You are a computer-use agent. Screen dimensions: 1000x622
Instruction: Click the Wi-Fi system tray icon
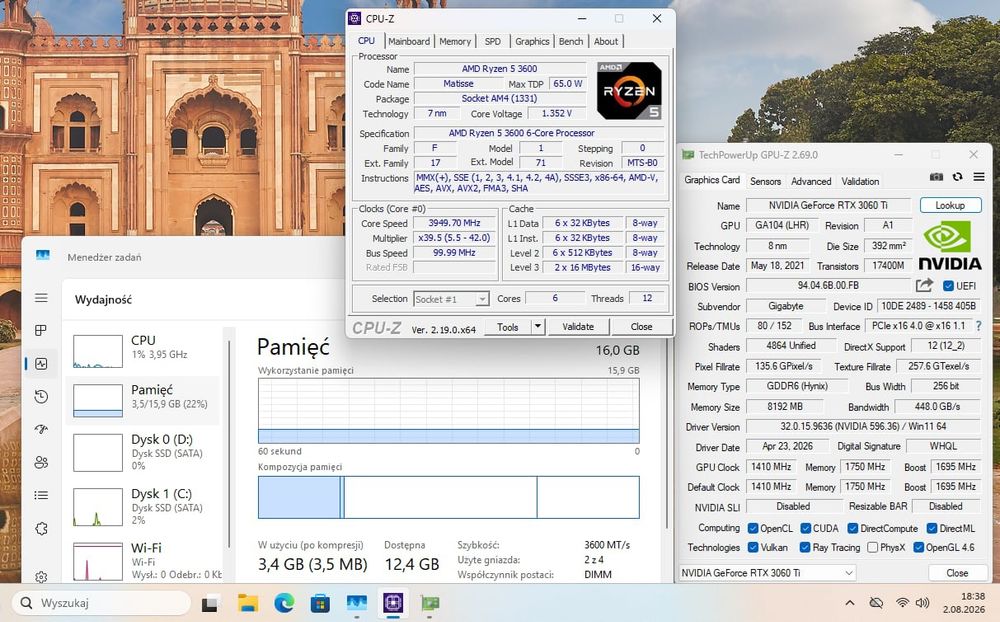click(x=902, y=603)
